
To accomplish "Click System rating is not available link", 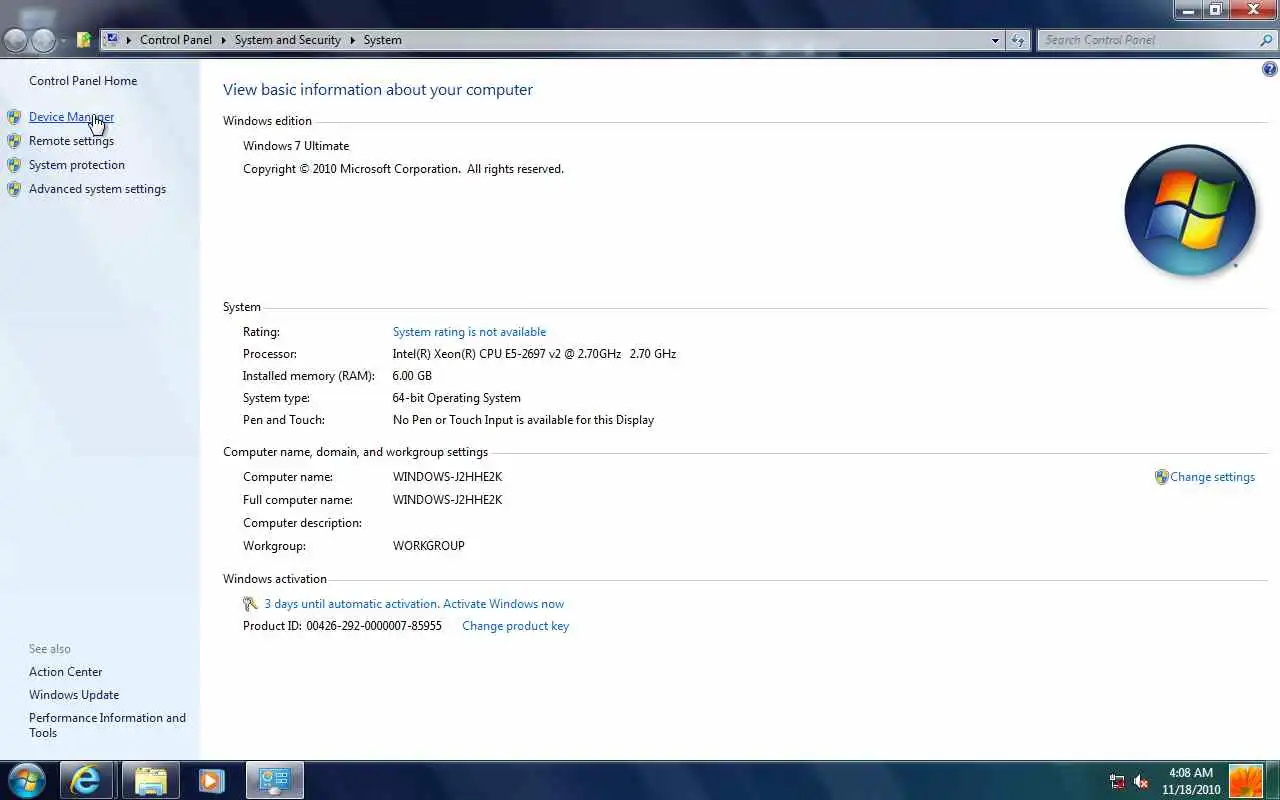I will point(469,332).
